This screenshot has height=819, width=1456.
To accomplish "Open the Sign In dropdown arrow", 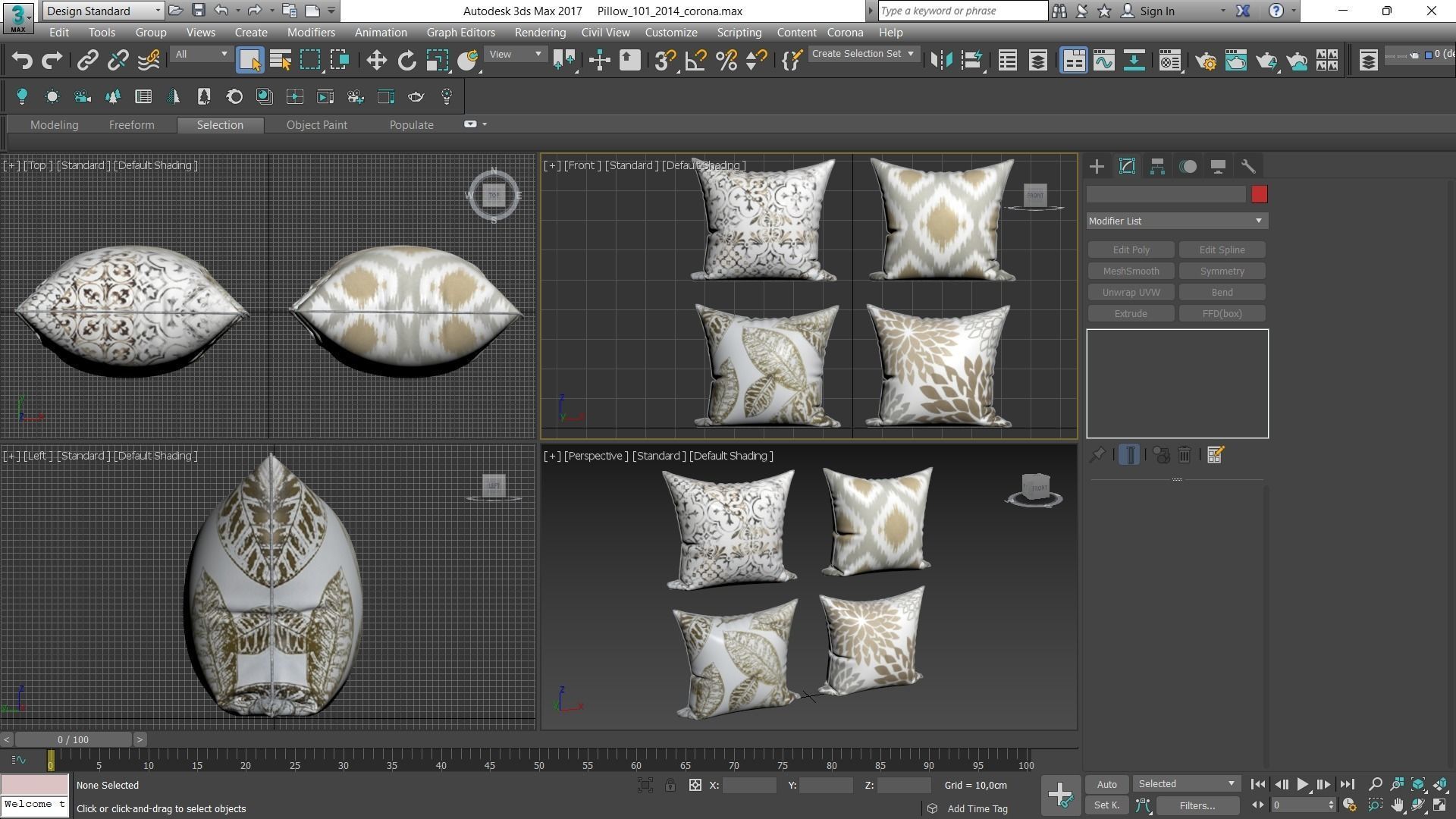I will click(x=1222, y=11).
